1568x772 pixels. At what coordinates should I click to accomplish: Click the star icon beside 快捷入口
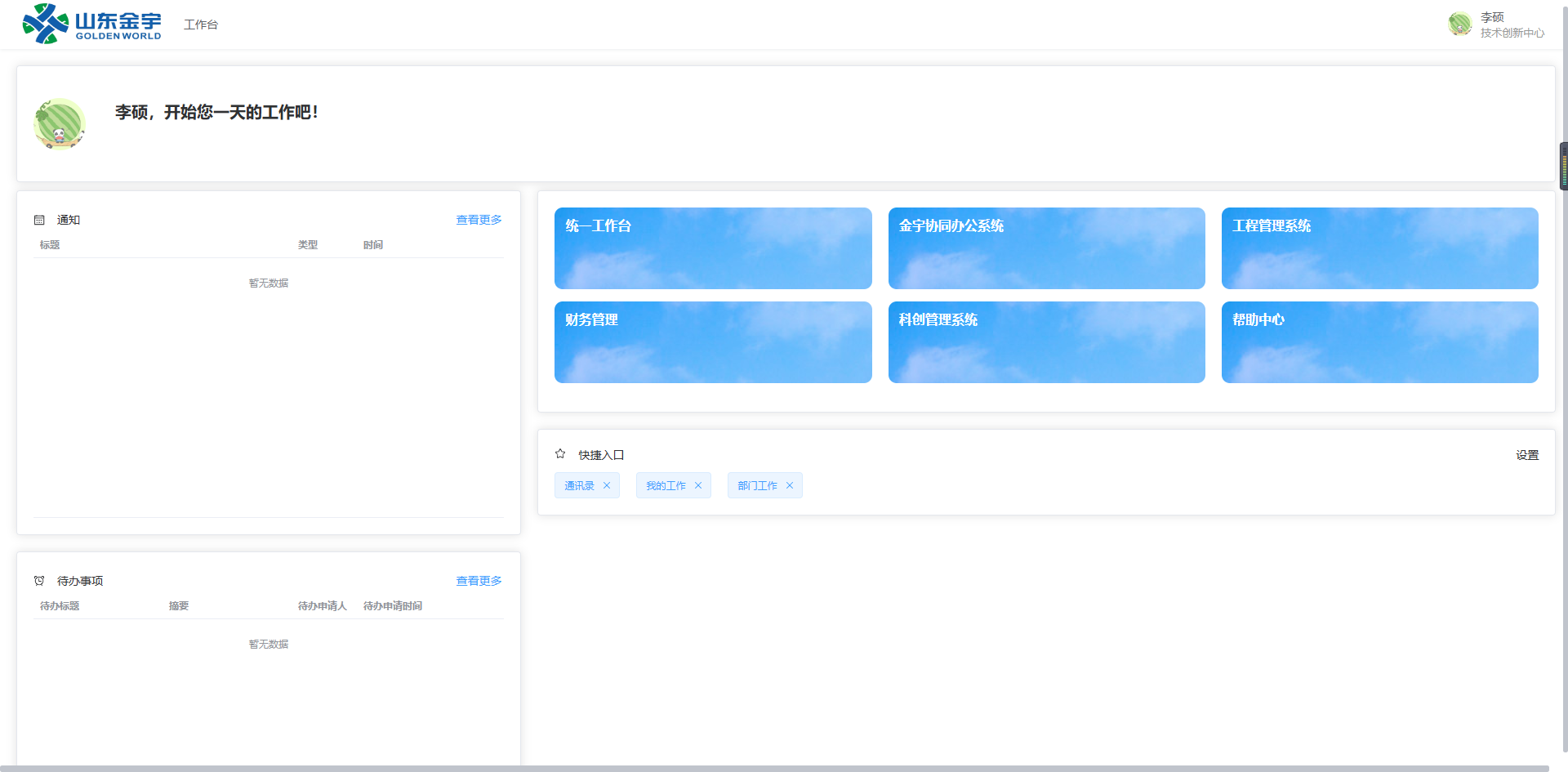560,453
